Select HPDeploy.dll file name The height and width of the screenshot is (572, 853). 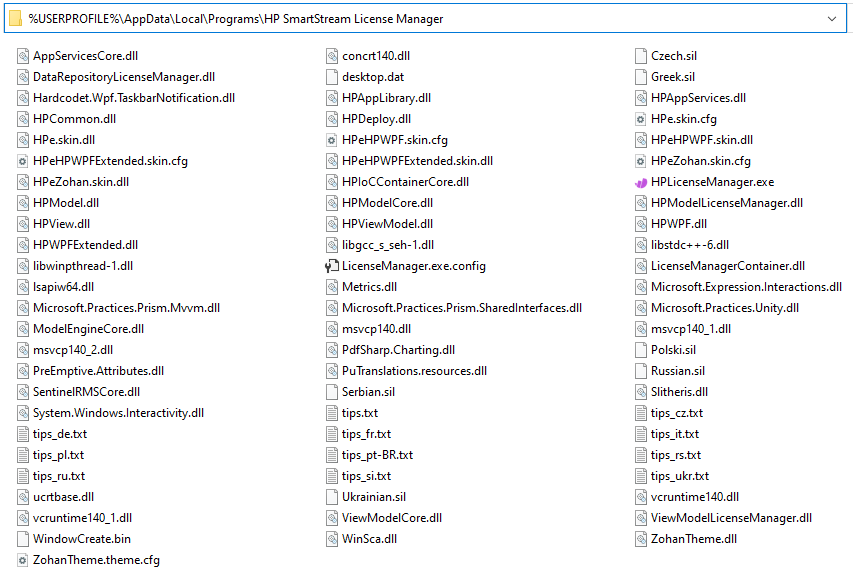tap(376, 119)
